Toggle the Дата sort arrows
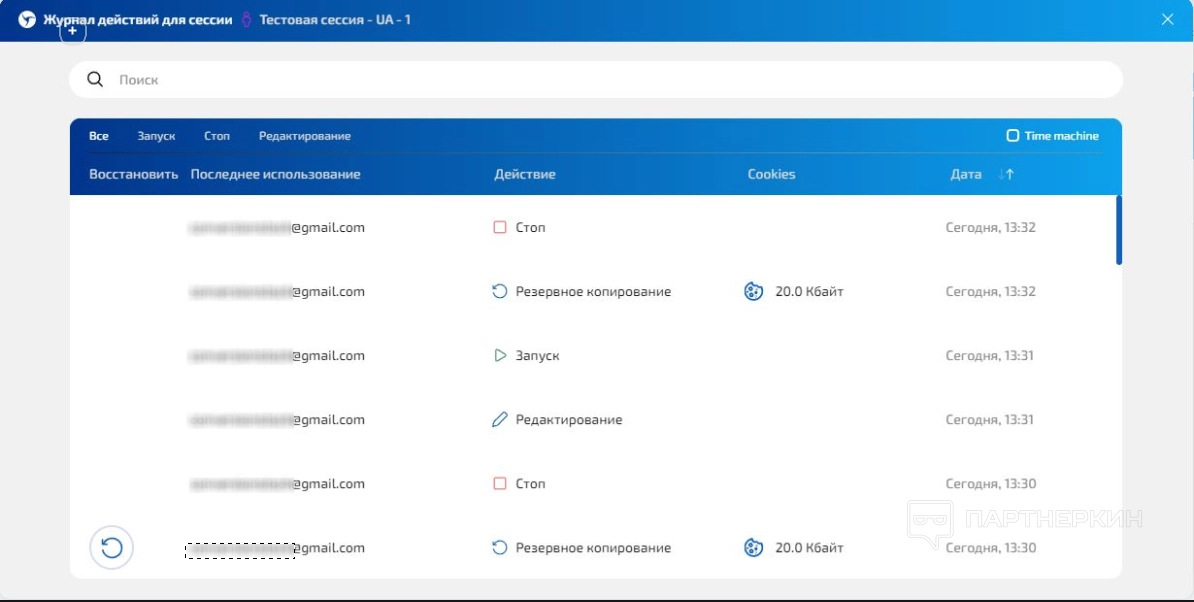 (x=1006, y=174)
